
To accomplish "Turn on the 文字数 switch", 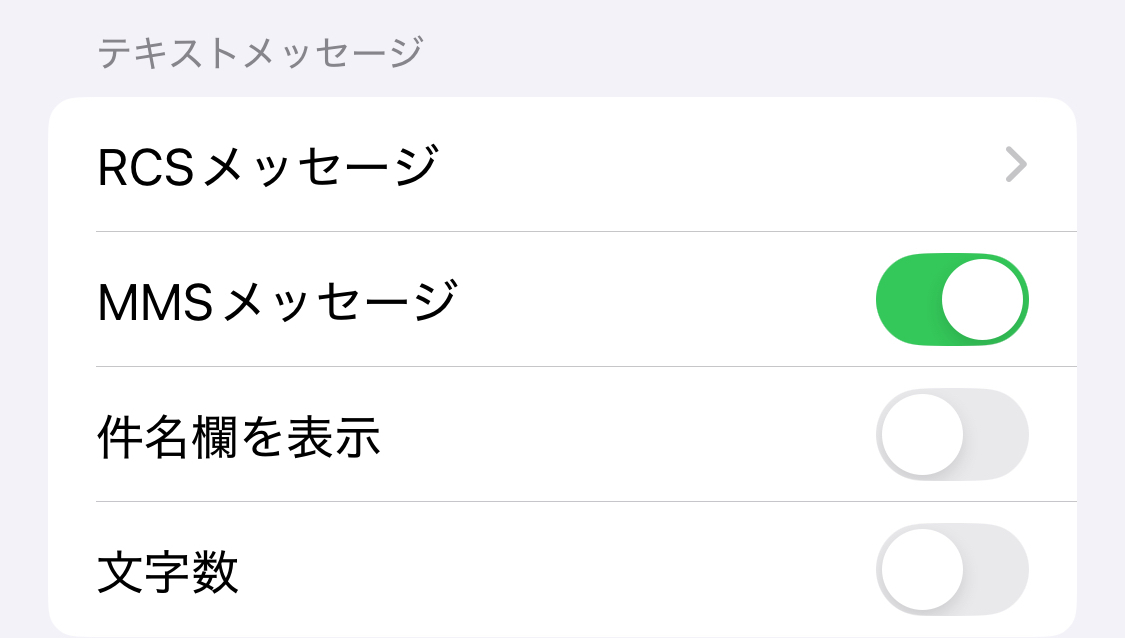I will [951, 569].
